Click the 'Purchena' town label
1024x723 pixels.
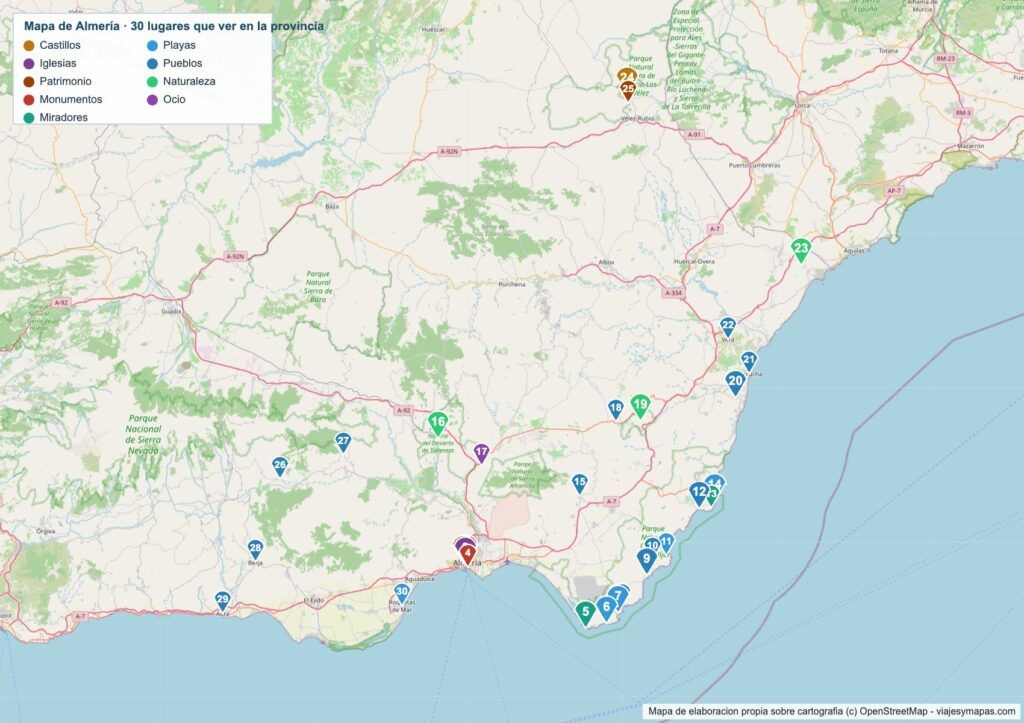pyautogui.click(x=511, y=284)
